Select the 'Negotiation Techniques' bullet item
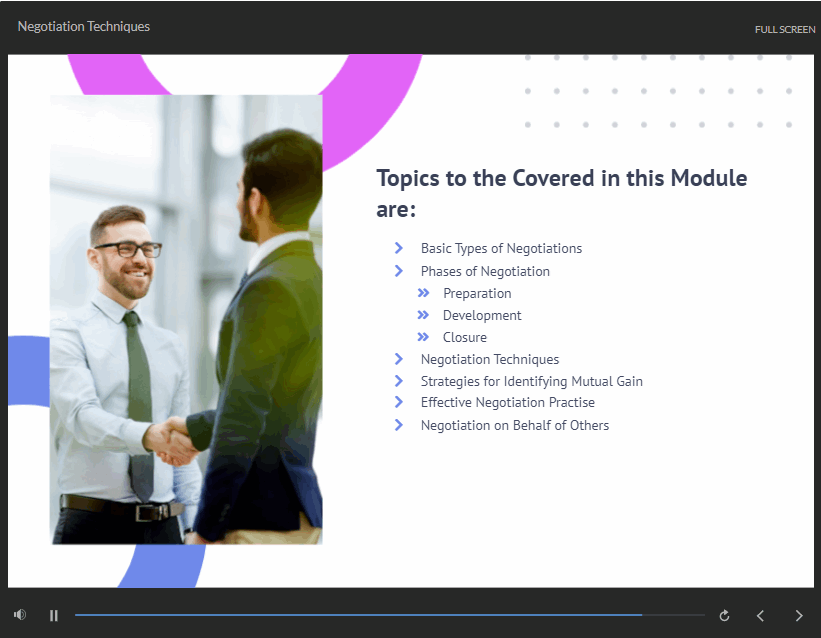821x638 pixels. [x=490, y=359]
